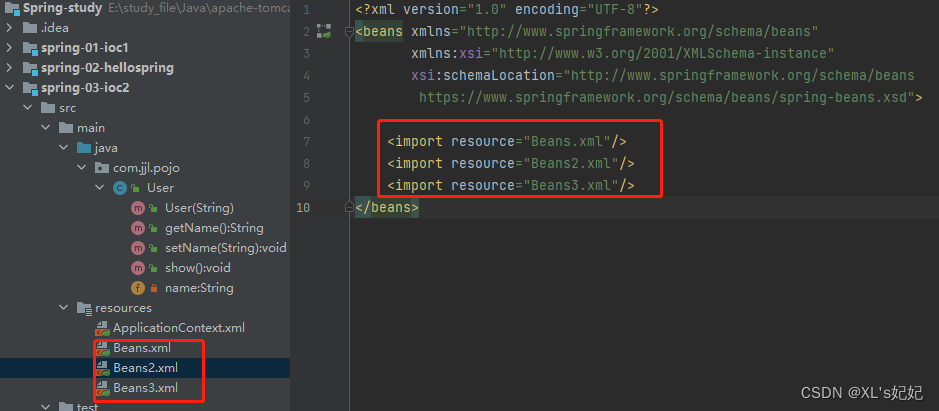This screenshot has height=411, width=939.
Task: Click the xmlns:xsi attribute on line 3
Action: click(x=623, y=53)
